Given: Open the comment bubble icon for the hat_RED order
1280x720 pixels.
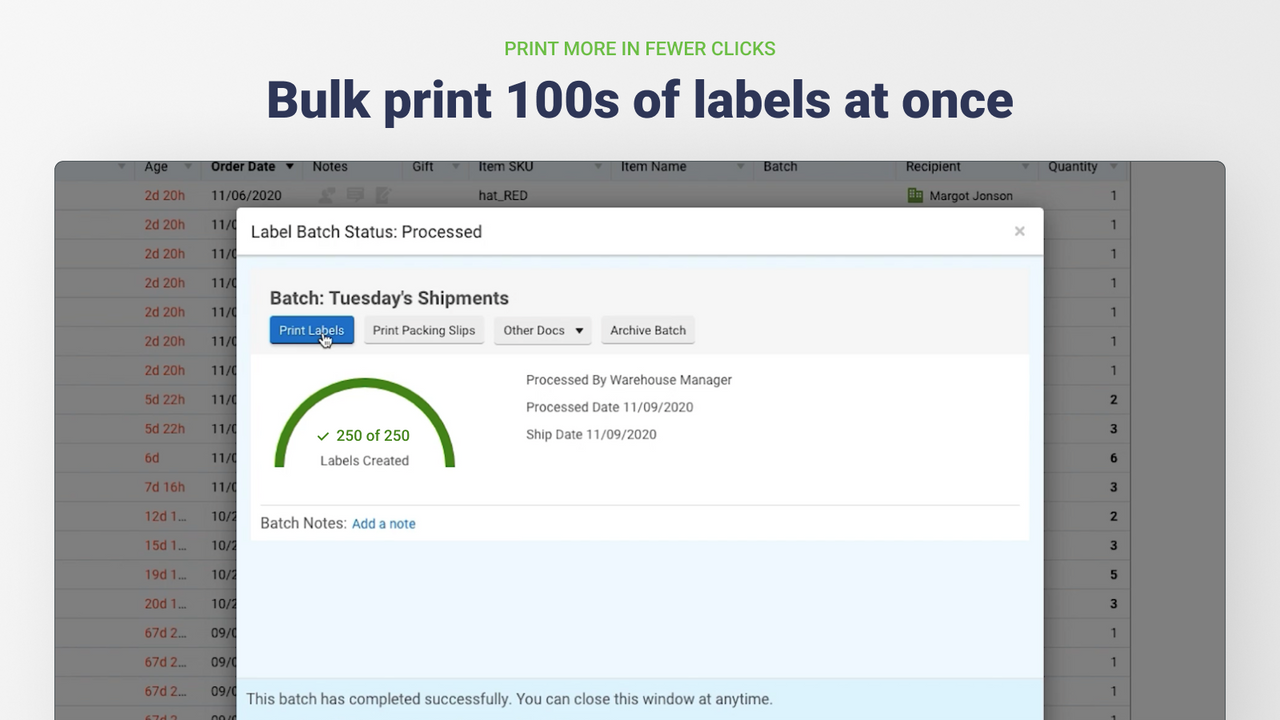Looking at the screenshot, I should coord(355,195).
